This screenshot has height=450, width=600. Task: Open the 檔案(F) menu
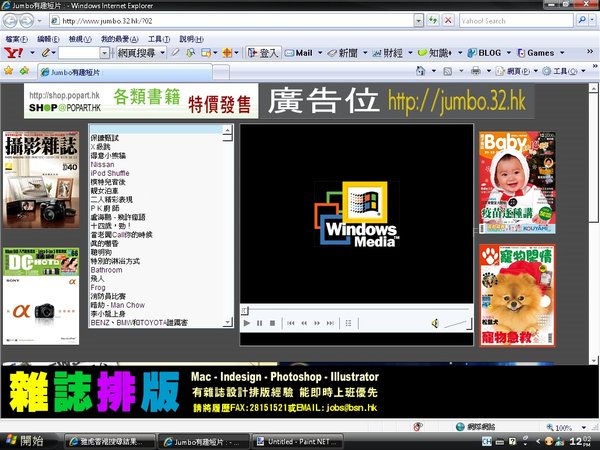16,37
